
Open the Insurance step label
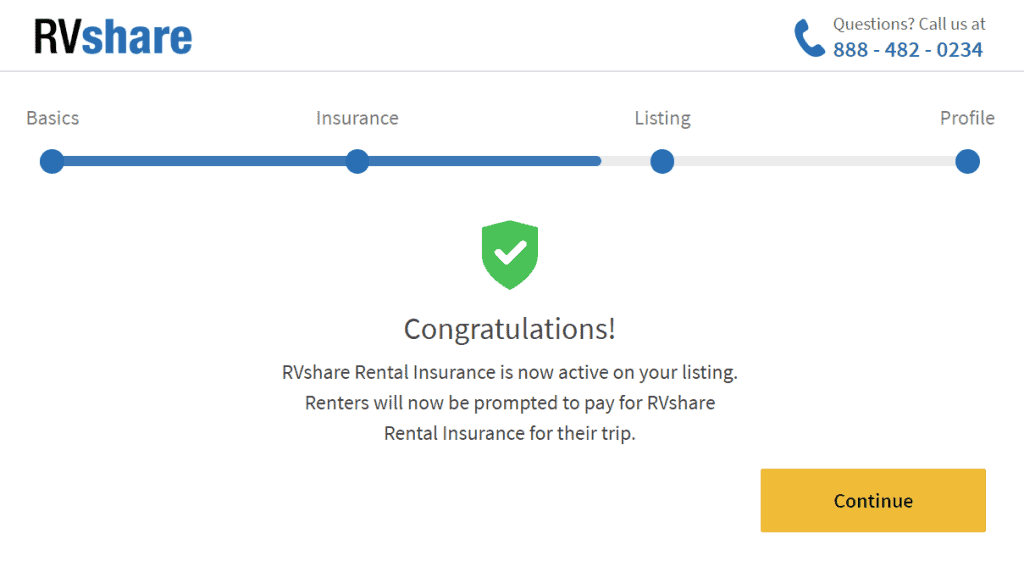point(357,118)
